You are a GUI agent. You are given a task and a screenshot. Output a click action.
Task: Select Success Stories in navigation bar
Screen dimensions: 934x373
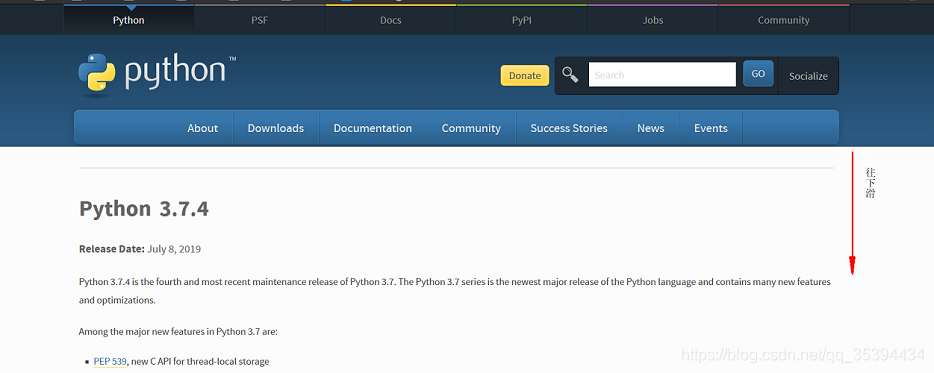click(569, 128)
